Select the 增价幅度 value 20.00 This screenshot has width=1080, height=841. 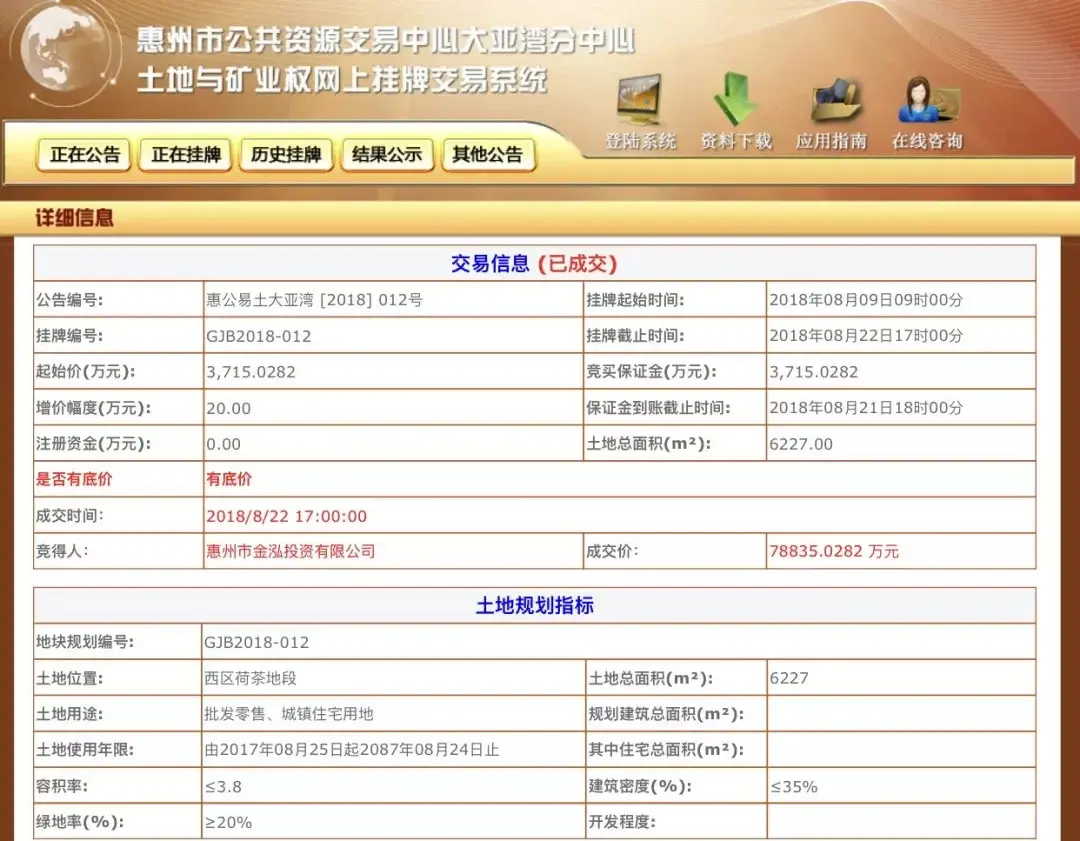coord(229,408)
